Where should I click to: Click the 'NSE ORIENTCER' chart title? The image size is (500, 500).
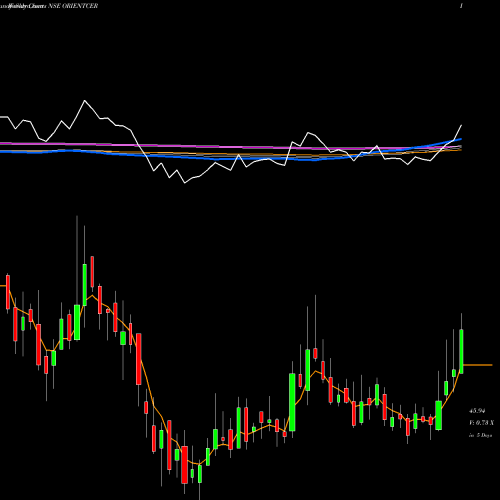[73, 6]
